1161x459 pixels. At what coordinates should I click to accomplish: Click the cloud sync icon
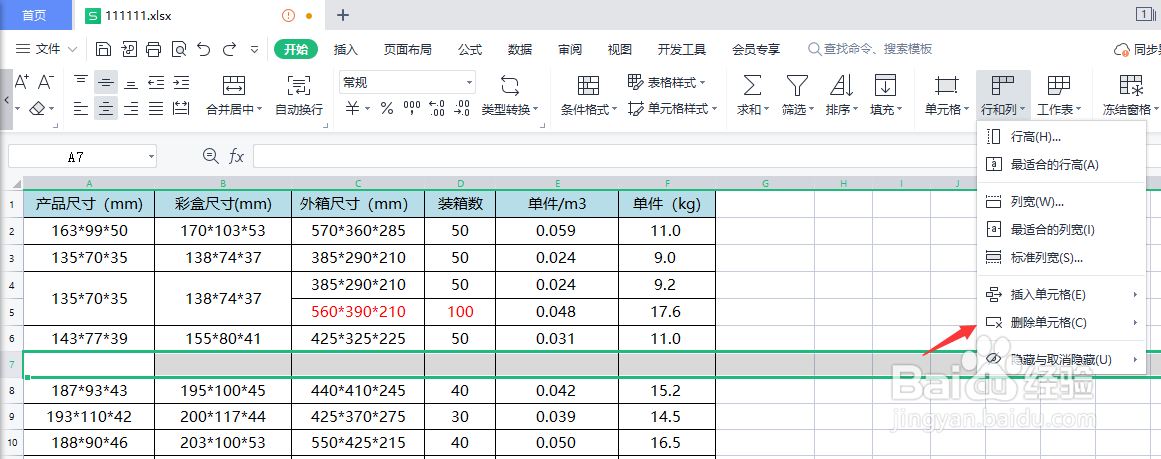click(1122, 50)
